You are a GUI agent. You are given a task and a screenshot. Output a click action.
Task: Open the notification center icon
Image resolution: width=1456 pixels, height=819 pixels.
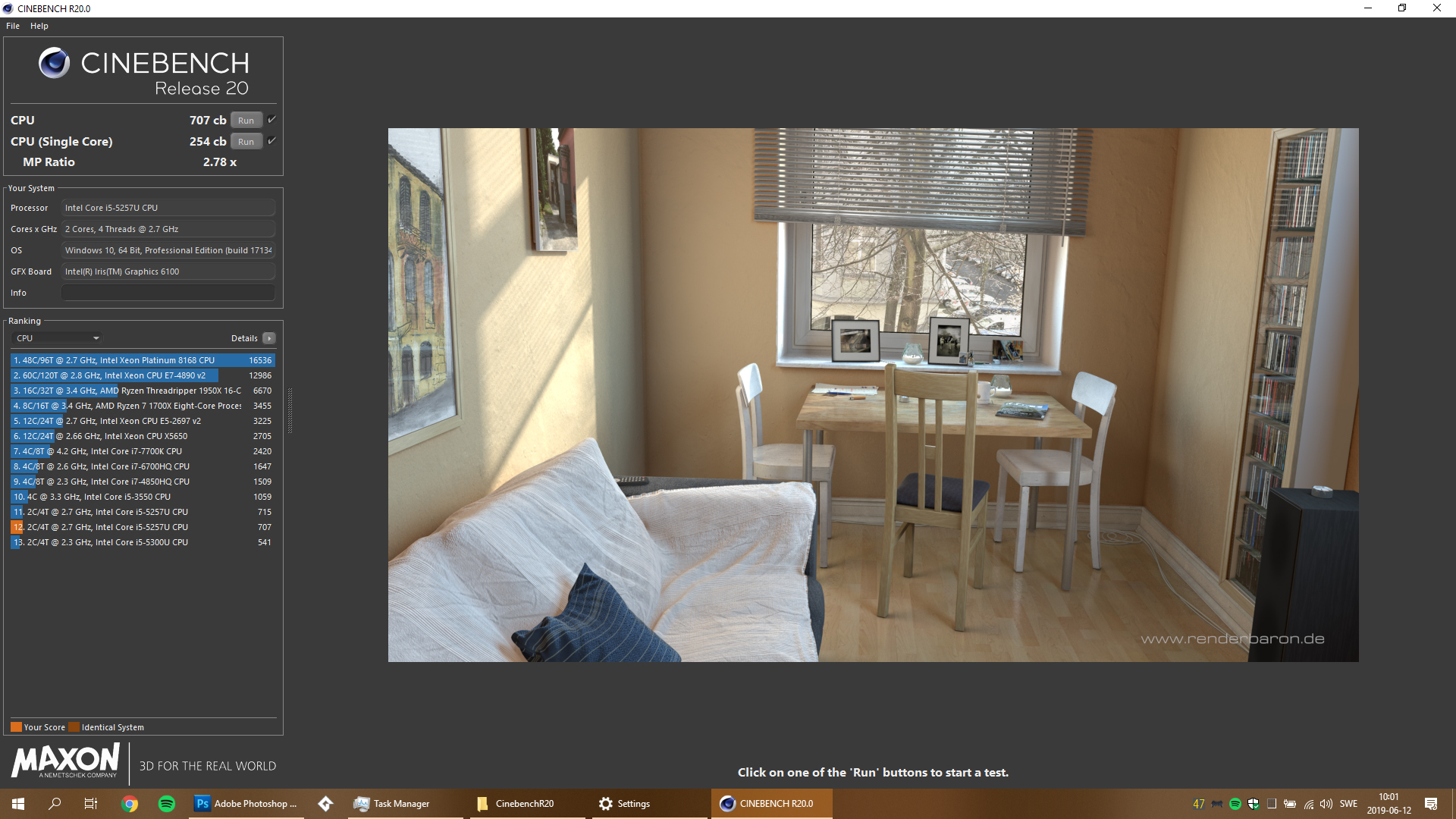[1431, 804]
